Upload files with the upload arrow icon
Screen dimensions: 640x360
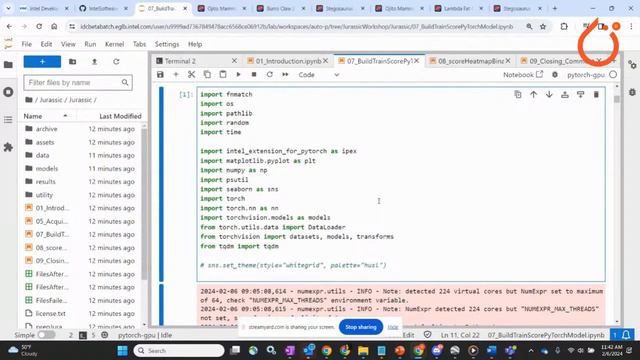(x=94, y=62)
